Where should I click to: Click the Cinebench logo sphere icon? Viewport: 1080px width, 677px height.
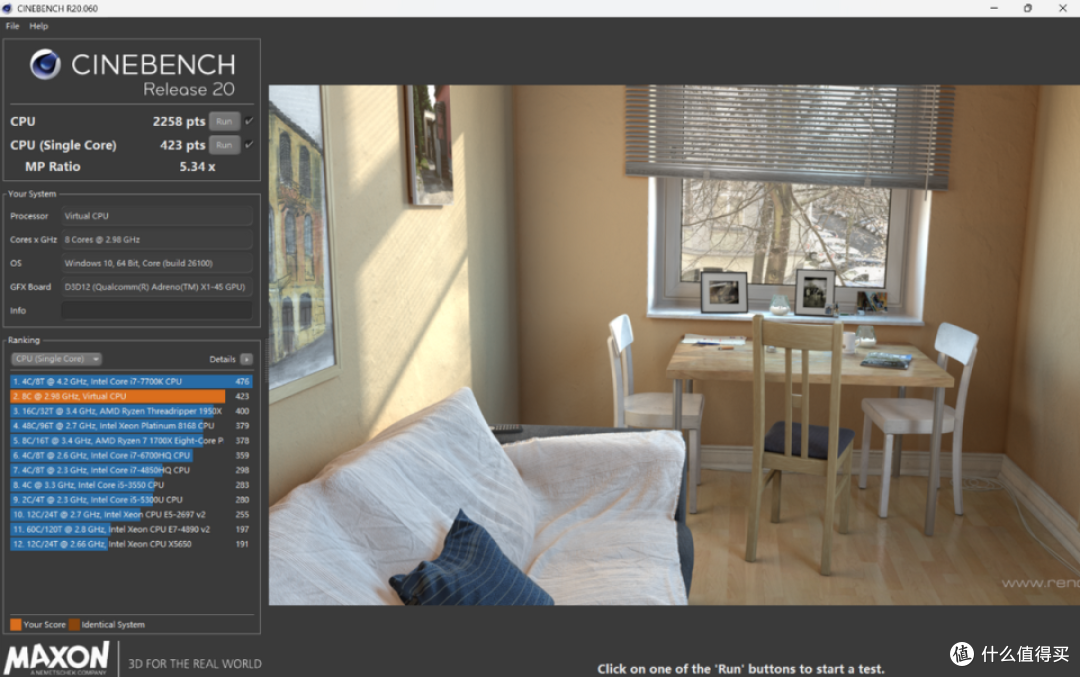45,64
